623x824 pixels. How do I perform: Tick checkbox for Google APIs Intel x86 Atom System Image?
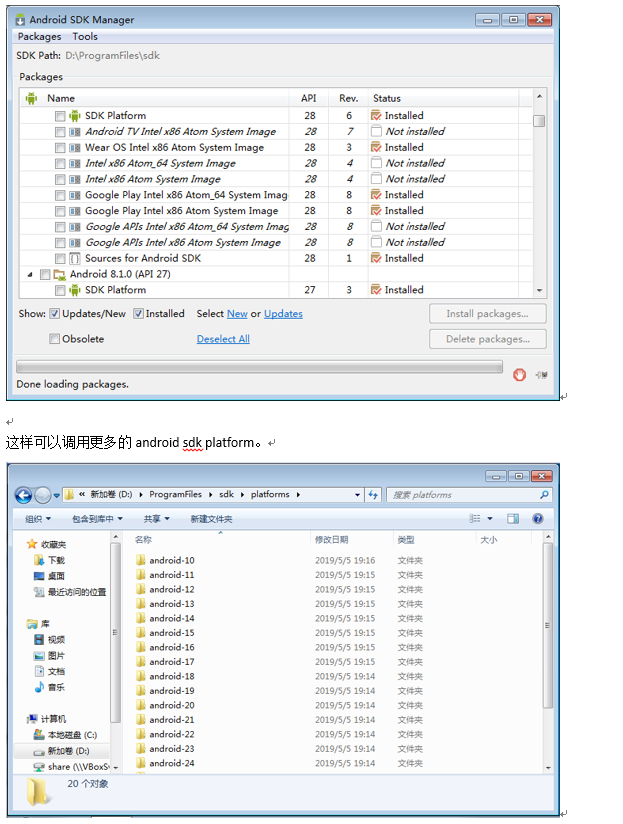[x=60, y=243]
